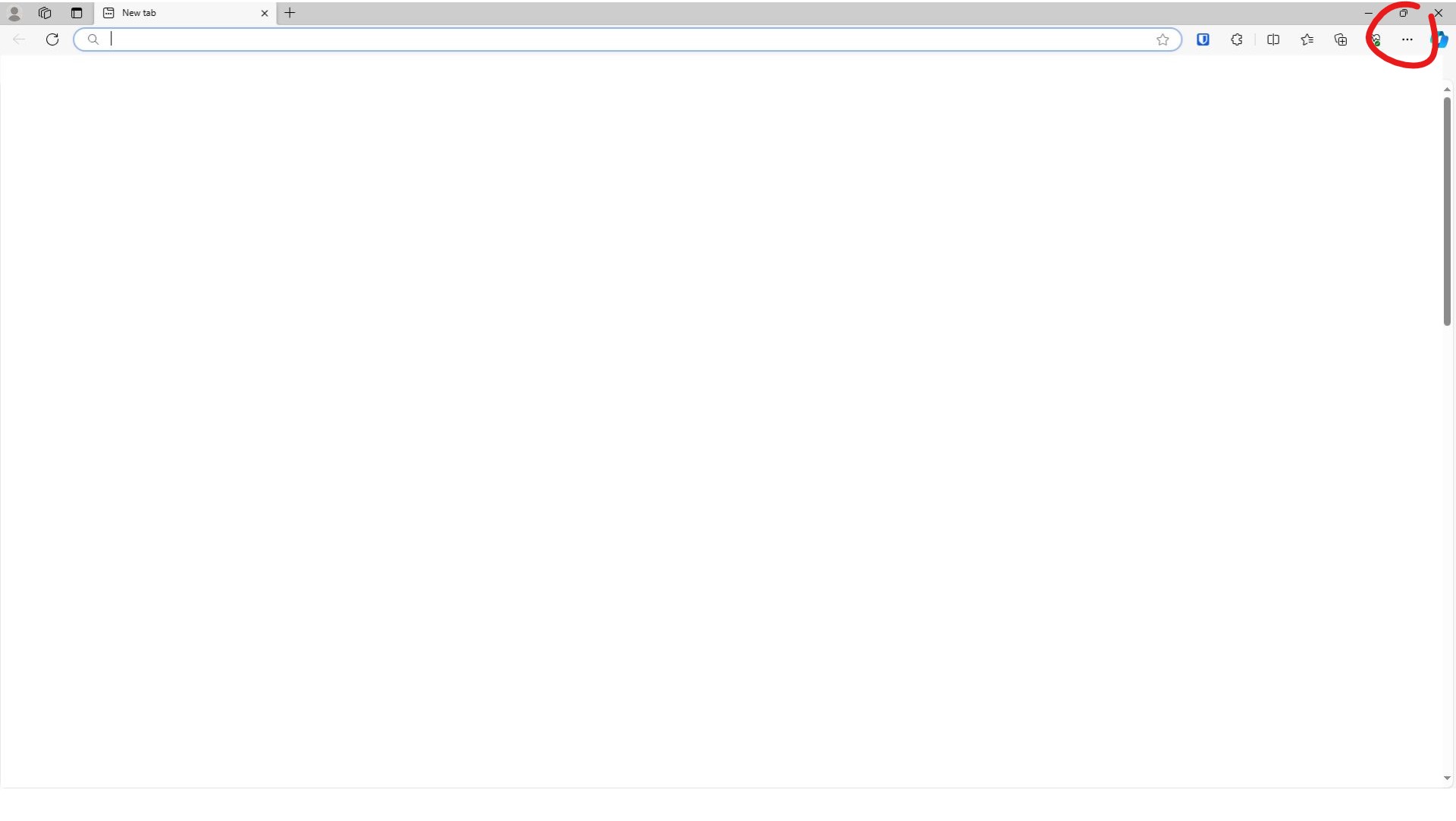Close the New tab tab
This screenshot has height=821, width=1456.
[265, 13]
